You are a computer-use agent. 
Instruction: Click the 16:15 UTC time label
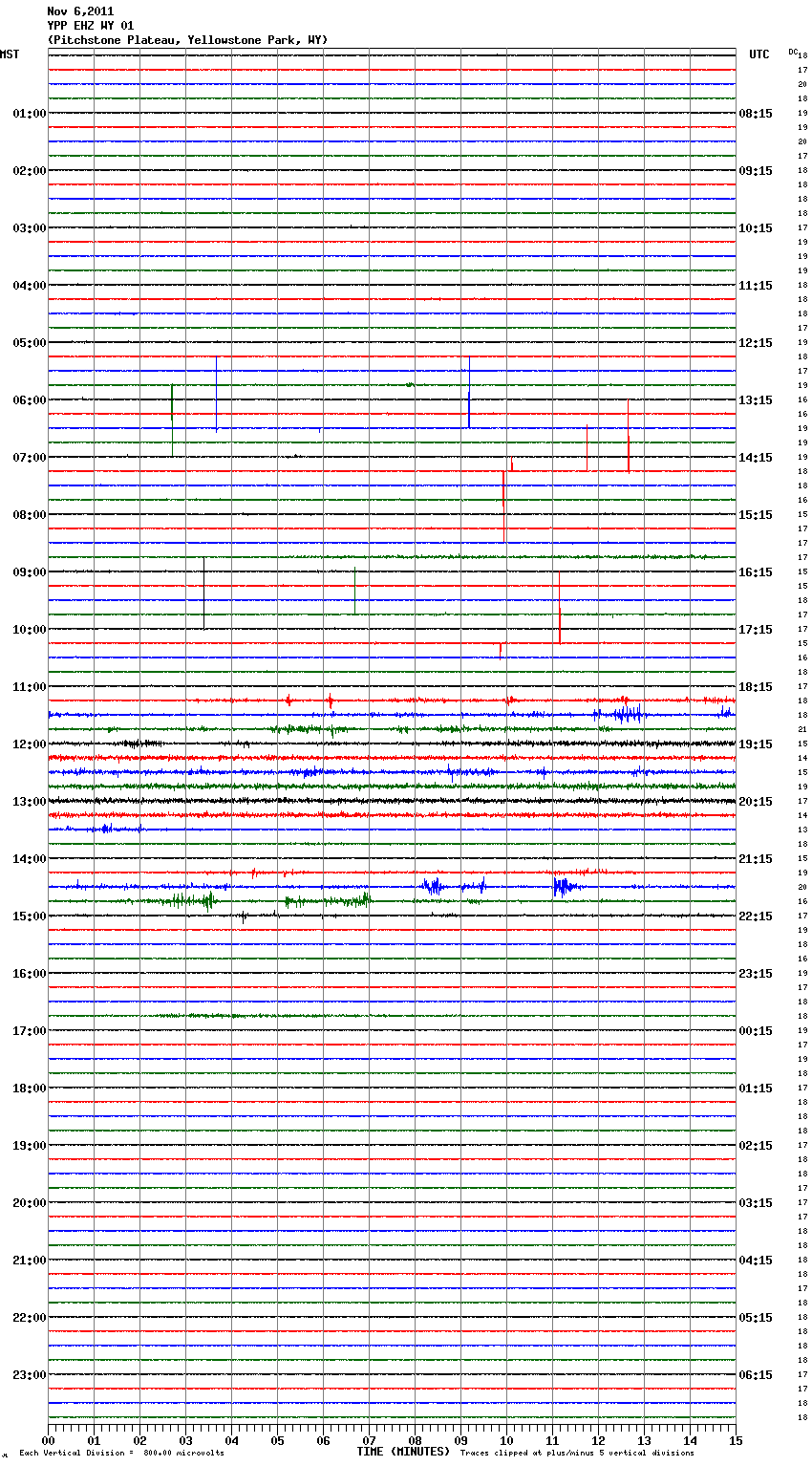(x=756, y=572)
